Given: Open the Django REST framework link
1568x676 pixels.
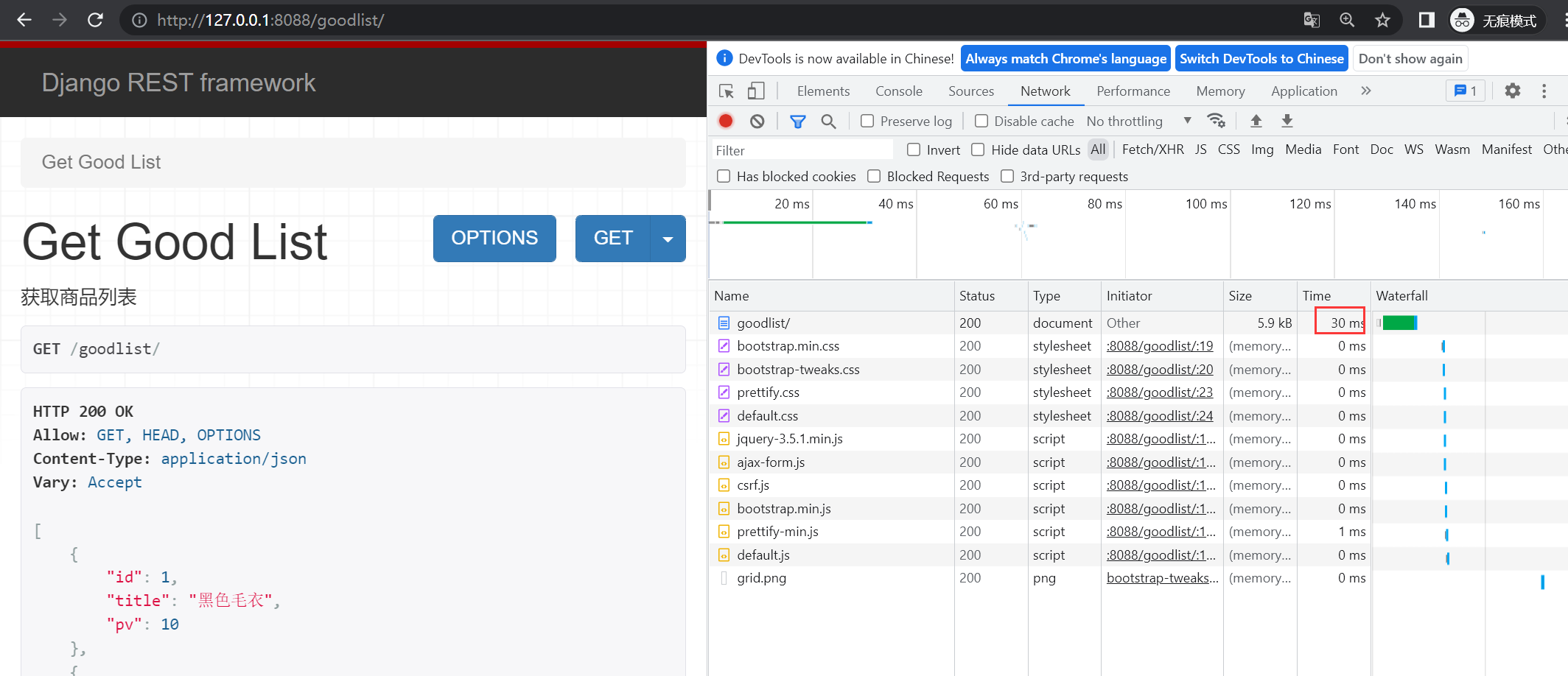Looking at the screenshot, I should point(178,82).
